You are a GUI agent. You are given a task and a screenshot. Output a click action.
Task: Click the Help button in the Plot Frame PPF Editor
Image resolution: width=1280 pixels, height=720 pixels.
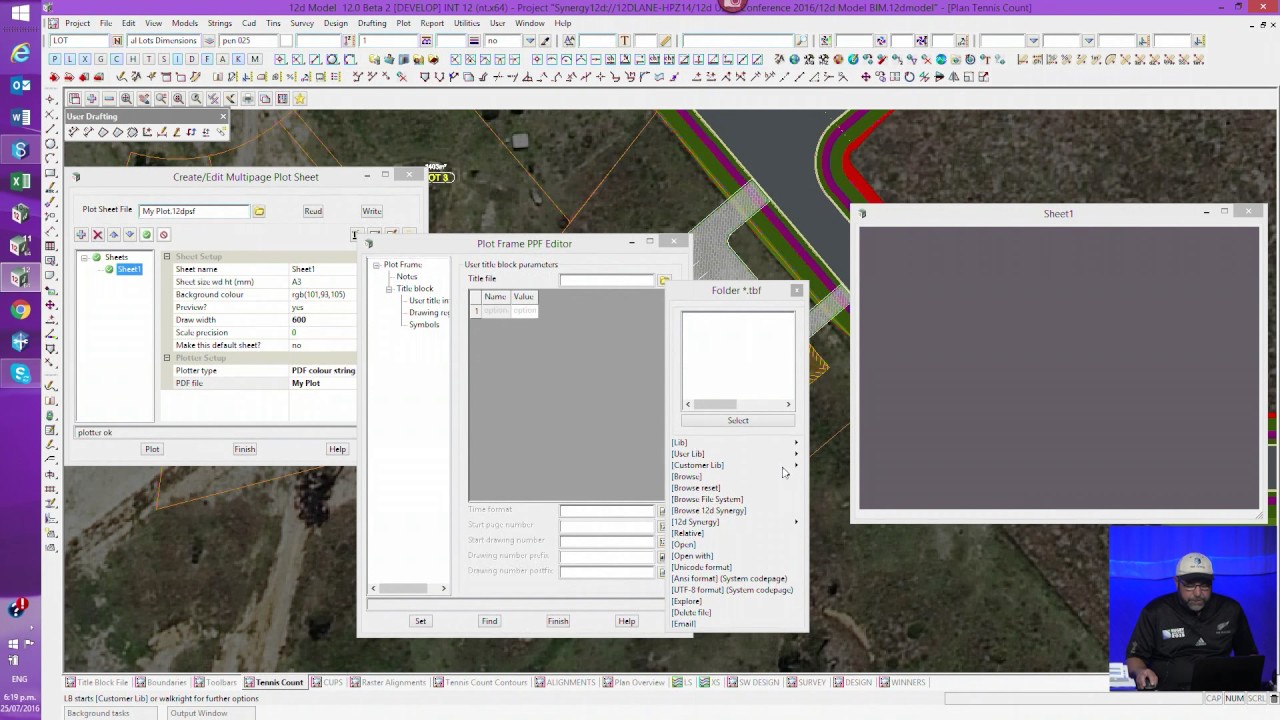pos(627,621)
